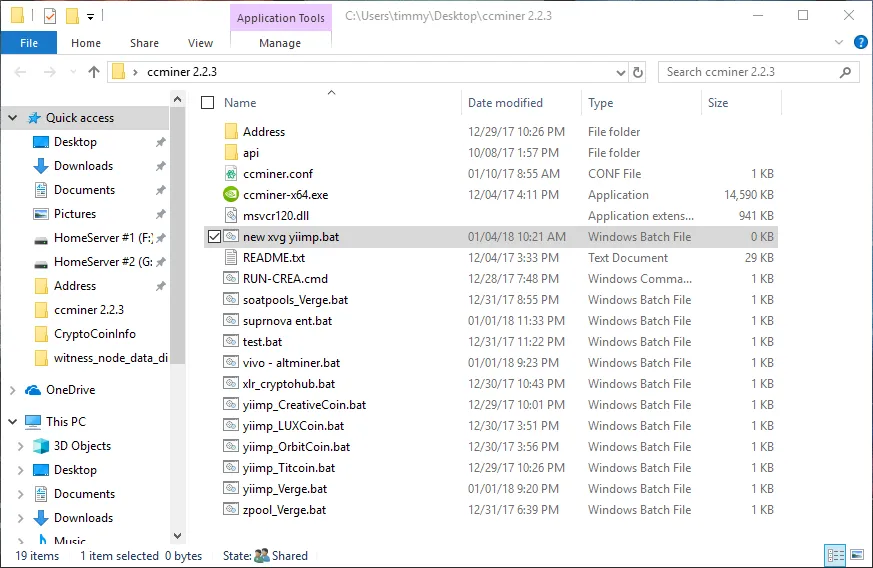
Task: Open HomeServer #1 (F:) drive
Action: click(x=102, y=238)
